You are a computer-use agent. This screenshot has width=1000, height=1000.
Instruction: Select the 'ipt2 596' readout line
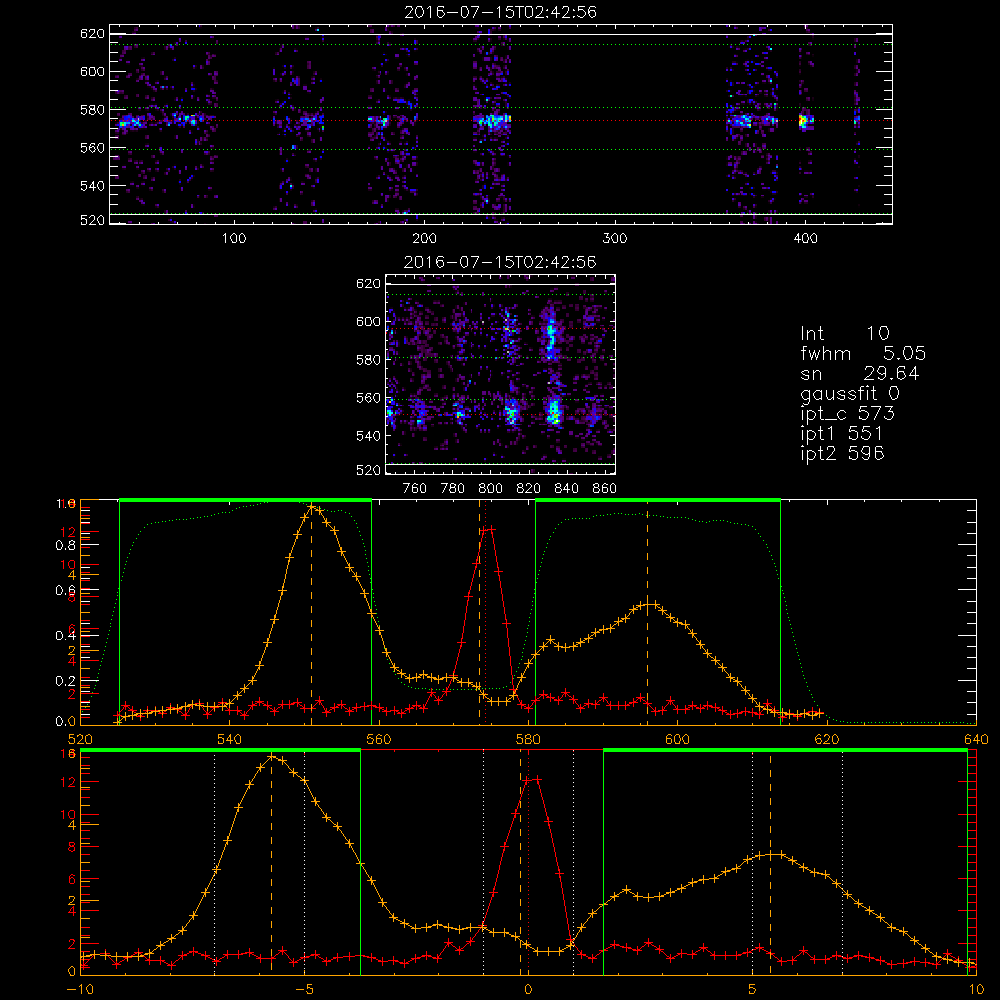pyautogui.click(x=842, y=453)
